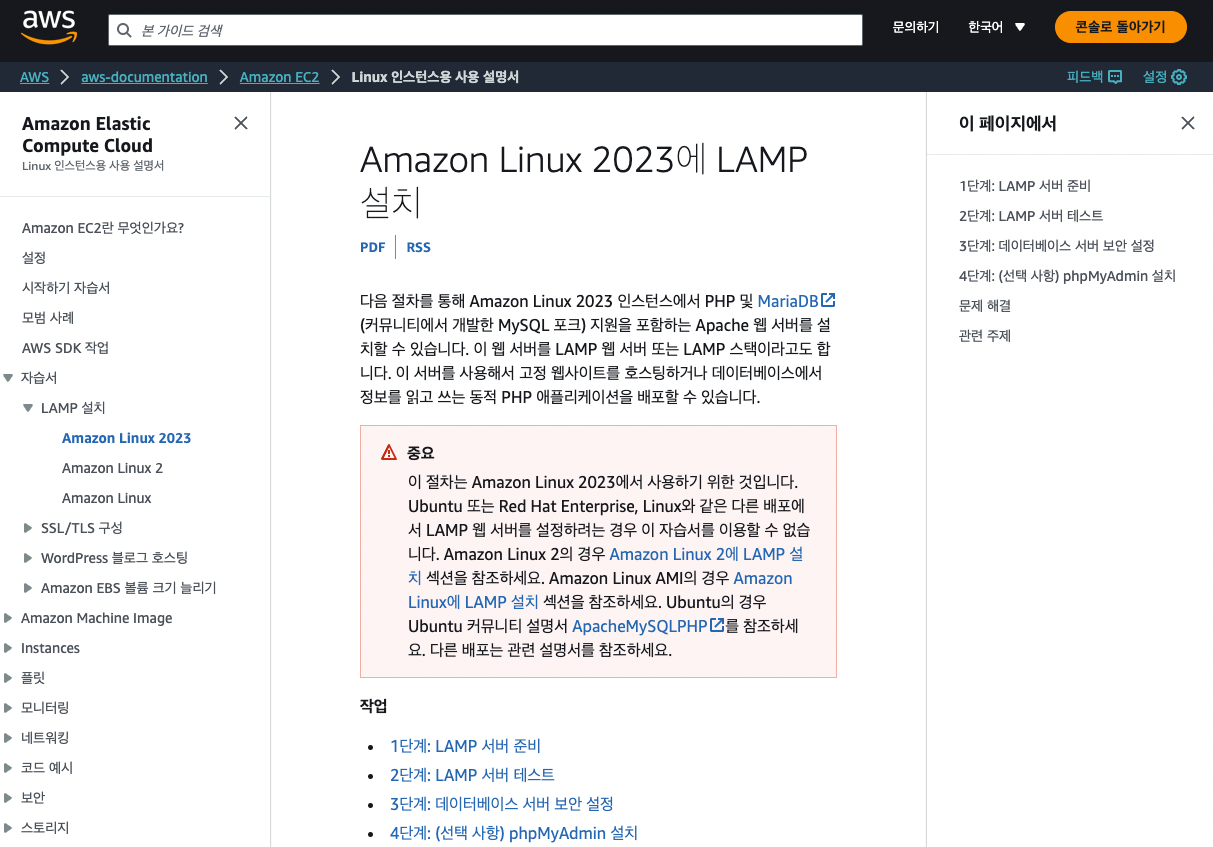Open 'Amazon Linux에 LAMP 설치' link
The image size is (1213, 847).
(473, 602)
